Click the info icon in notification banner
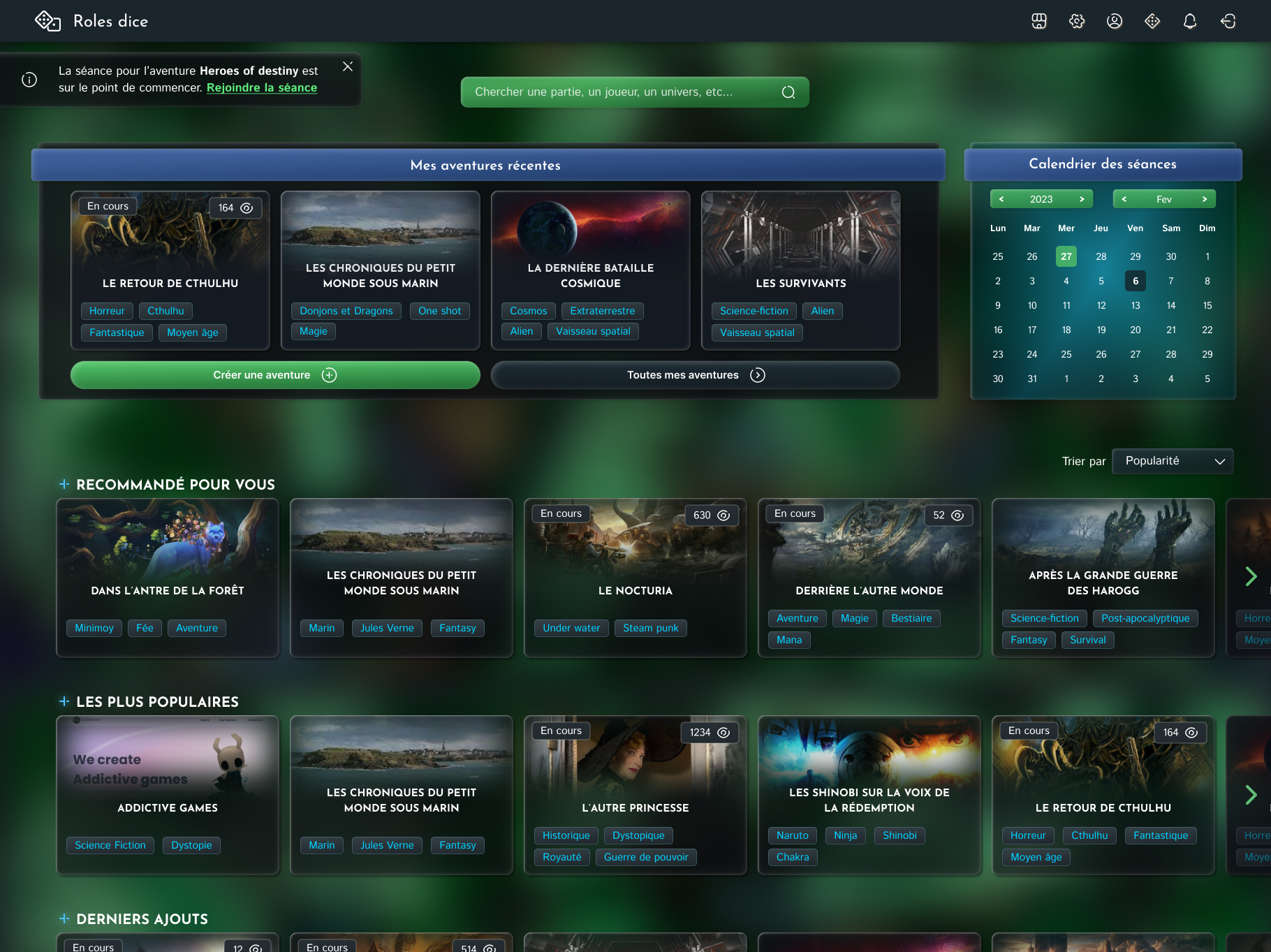Viewport: 1271px width, 952px height. pyautogui.click(x=29, y=80)
